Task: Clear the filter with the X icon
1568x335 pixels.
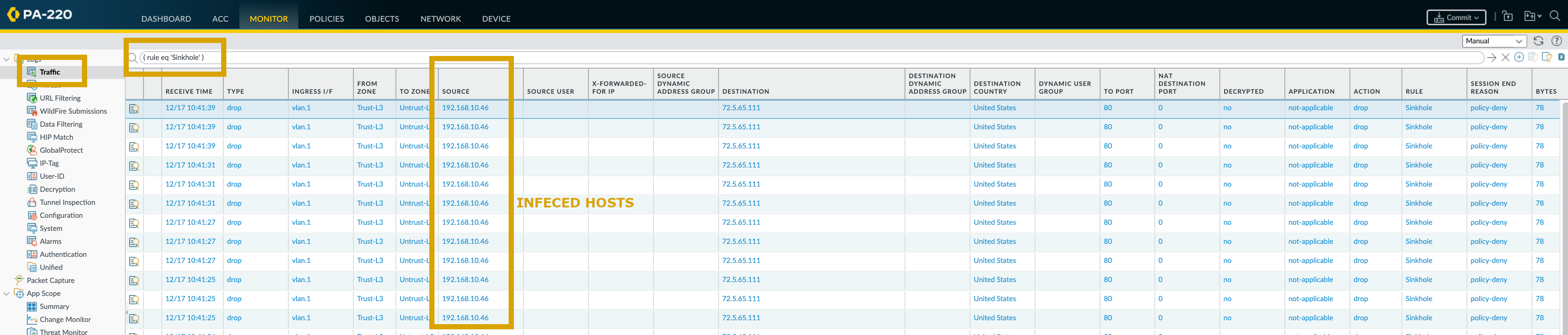Action: click(x=1505, y=57)
